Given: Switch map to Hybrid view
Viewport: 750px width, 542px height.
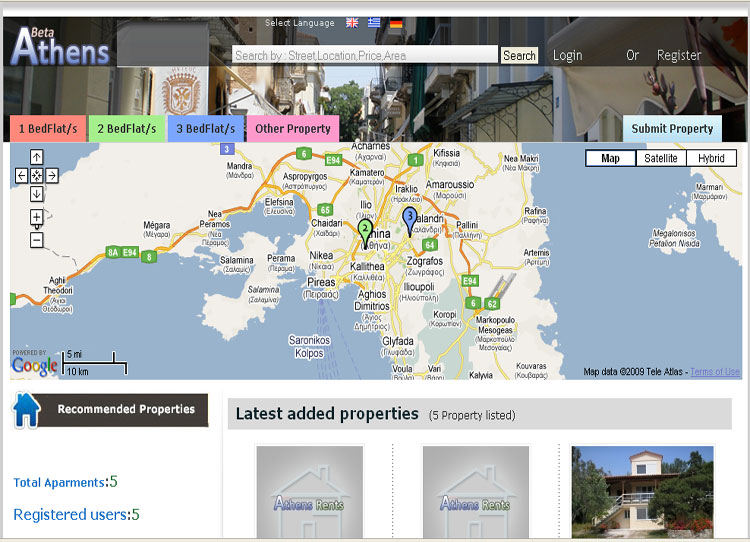Looking at the screenshot, I should (x=711, y=158).
